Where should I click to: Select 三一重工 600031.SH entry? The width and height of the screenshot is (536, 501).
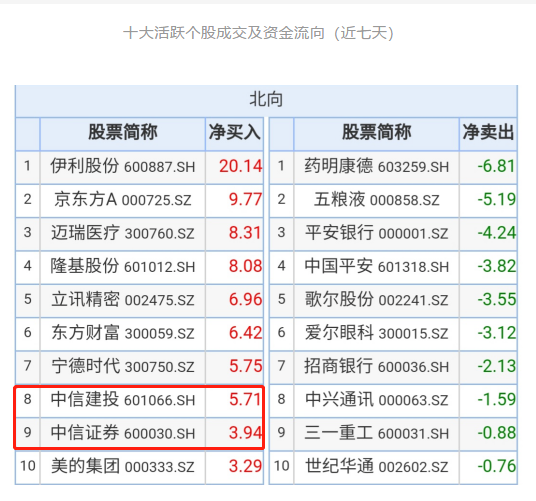[377, 433]
